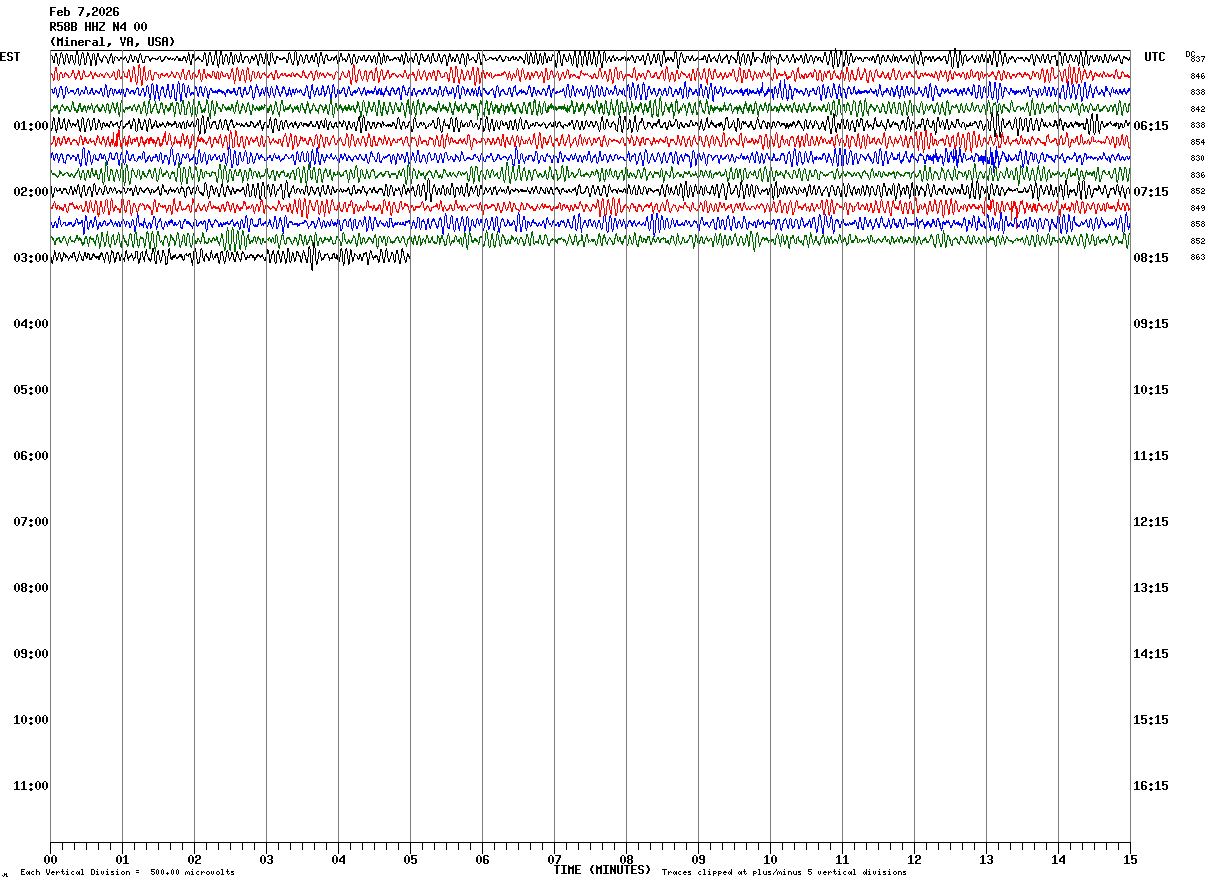
Task: Pick the "07:00" EST hour label
Action: (31, 522)
